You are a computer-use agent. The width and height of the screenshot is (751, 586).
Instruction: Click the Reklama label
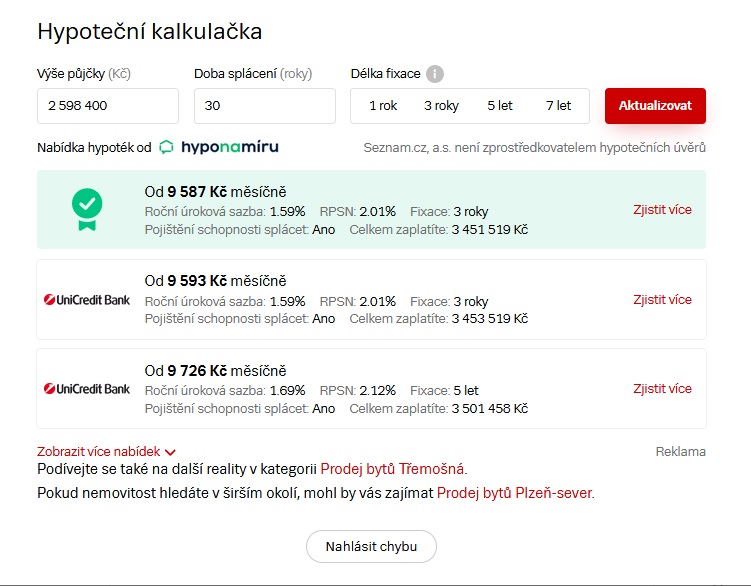pyautogui.click(x=681, y=451)
